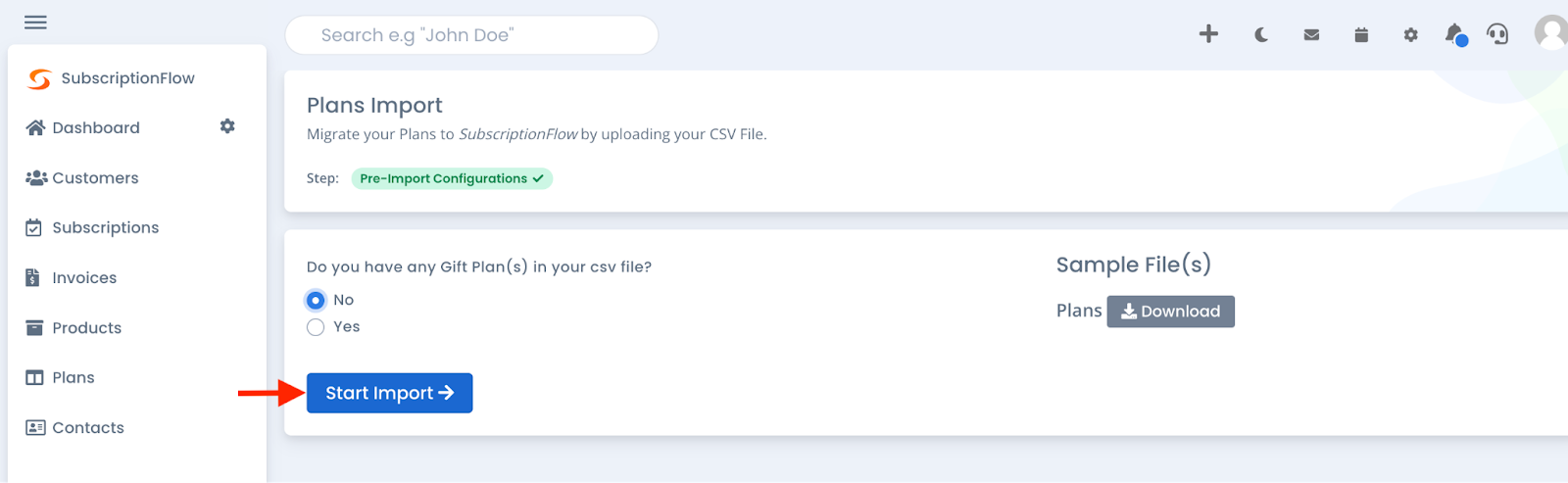Open the user profile avatar
The height and width of the screenshot is (483, 1568).
click(1551, 32)
